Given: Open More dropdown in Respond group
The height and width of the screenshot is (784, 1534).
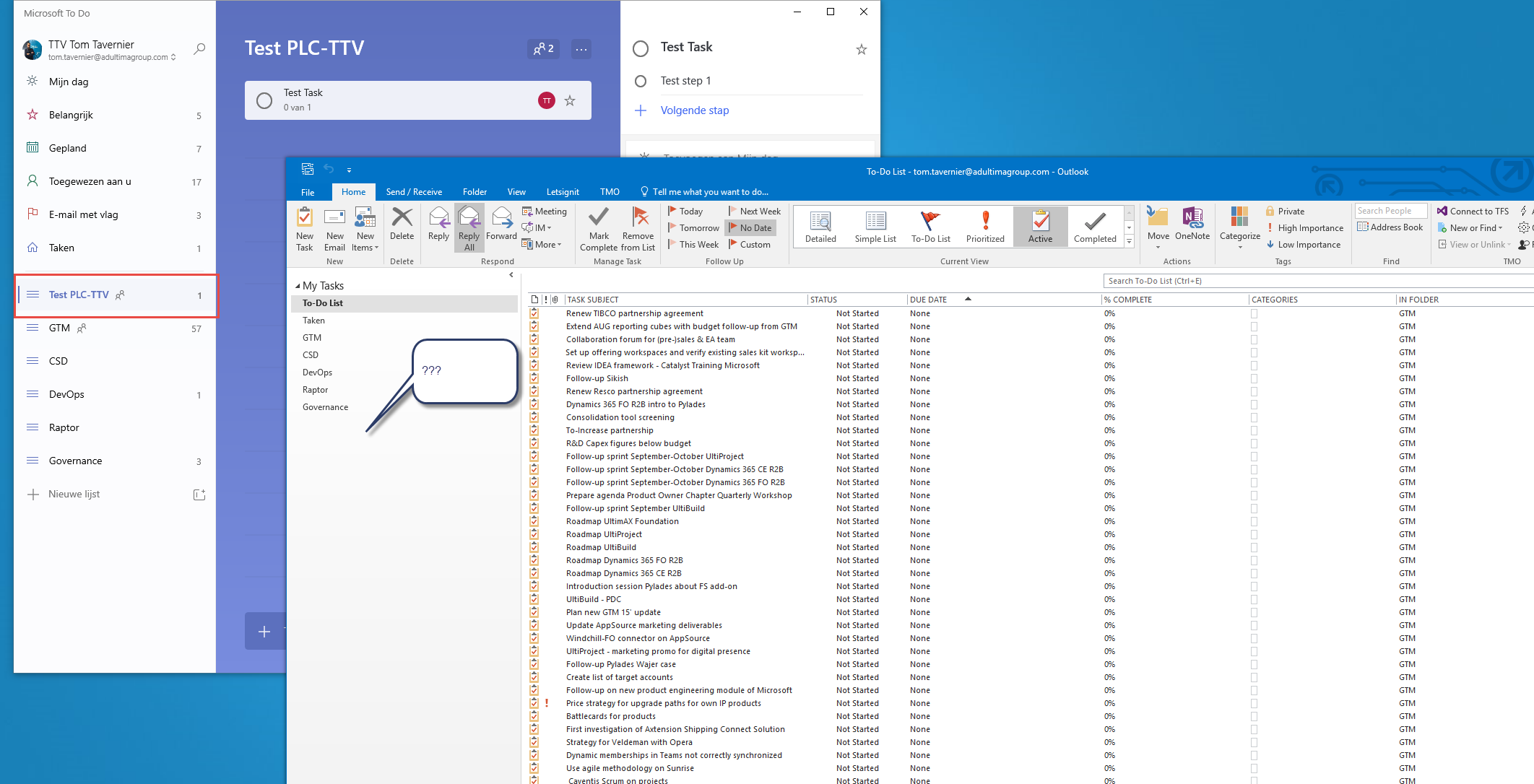Looking at the screenshot, I should coord(542,245).
